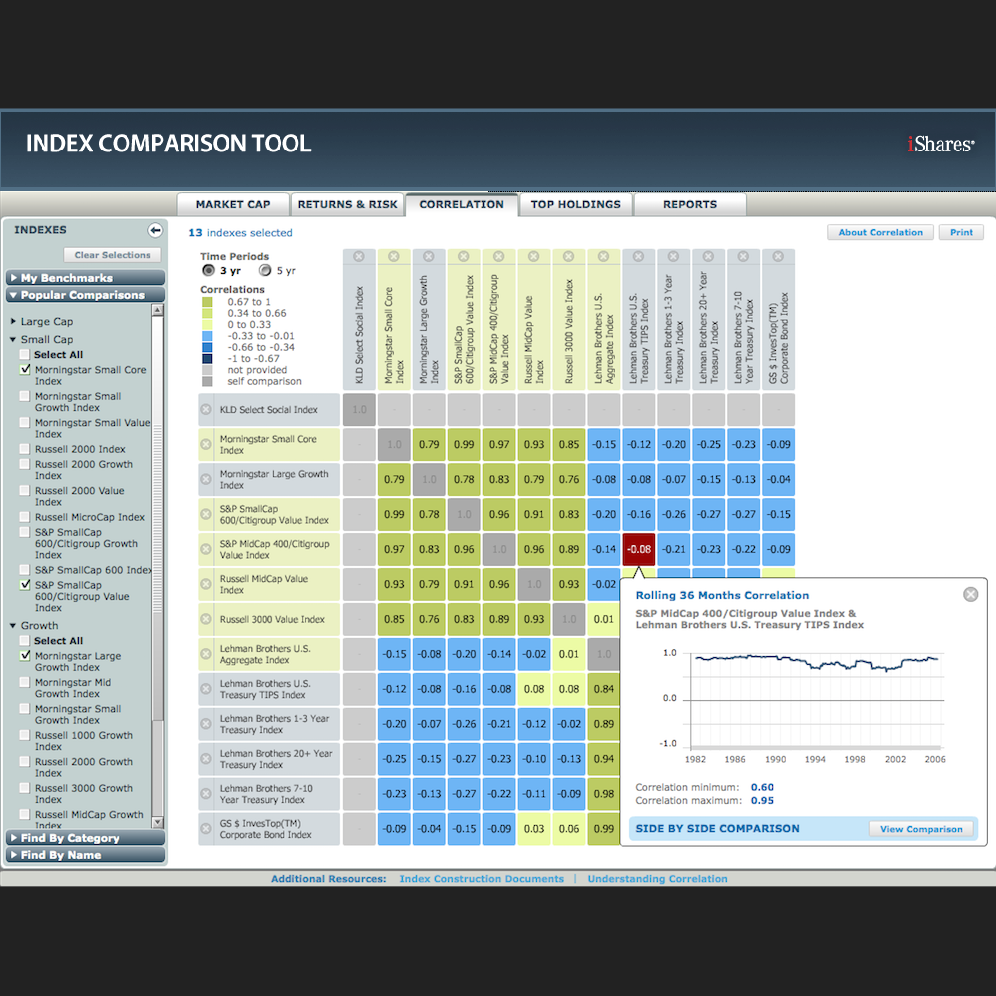The image size is (996, 996).
Task: Remove S&P MidCap 400/Citigroup Value row
Action: (206, 549)
